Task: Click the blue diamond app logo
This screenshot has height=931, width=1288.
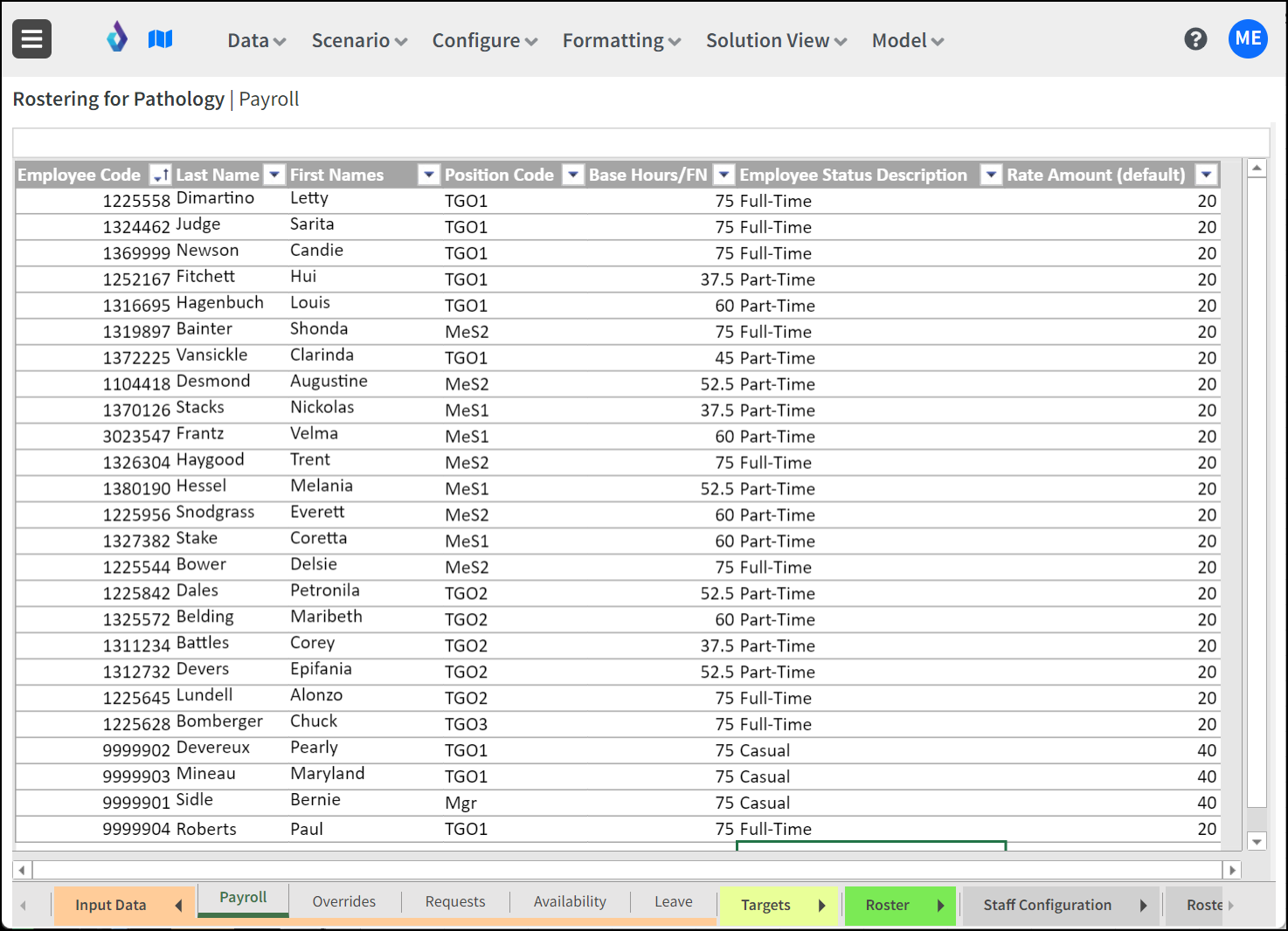Action: click(x=117, y=38)
